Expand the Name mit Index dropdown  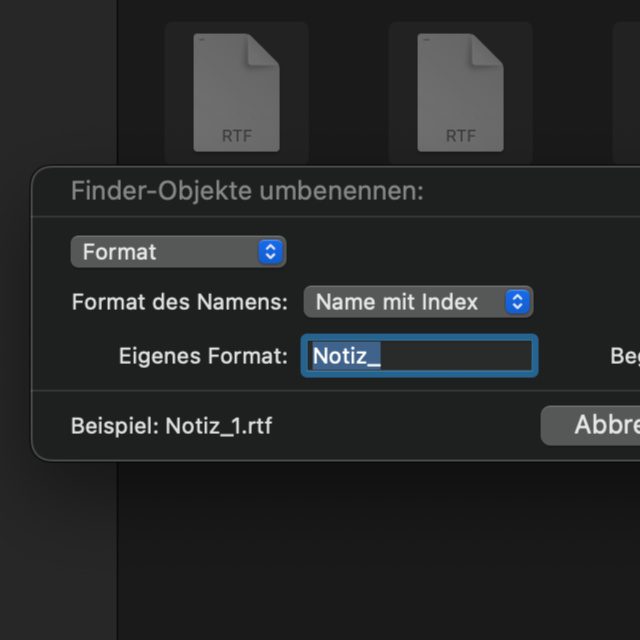point(417,301)
